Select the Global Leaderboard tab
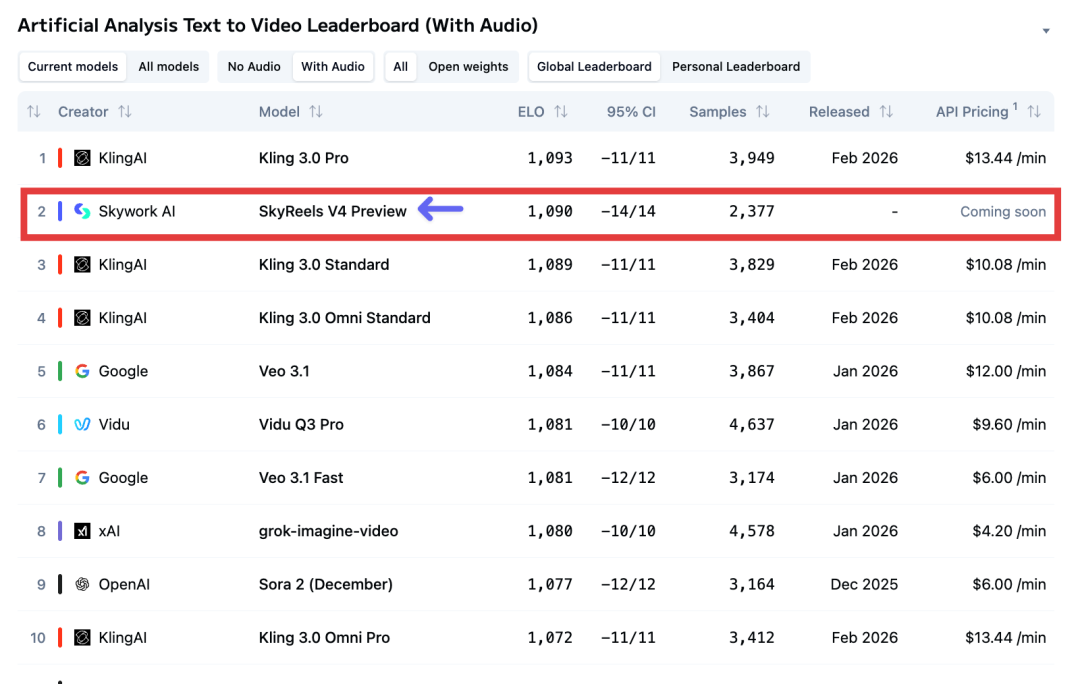 594,67
